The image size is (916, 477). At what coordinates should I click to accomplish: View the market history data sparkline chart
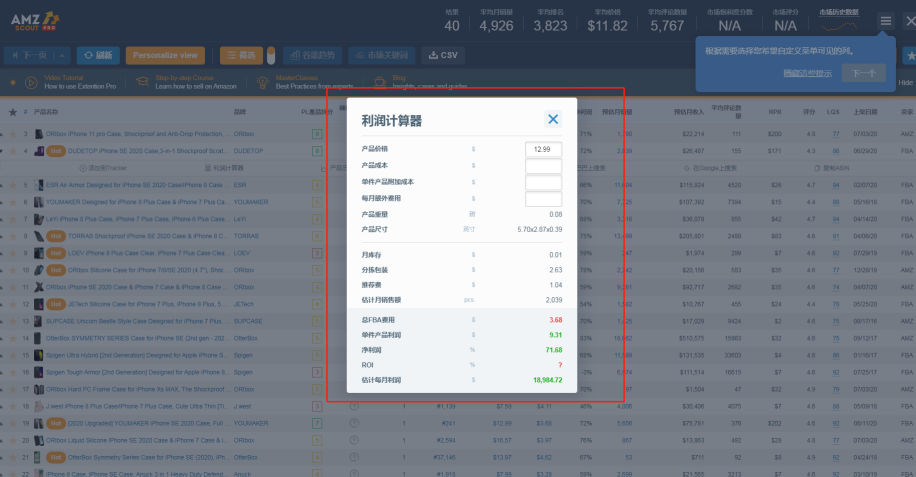point(838,26)
